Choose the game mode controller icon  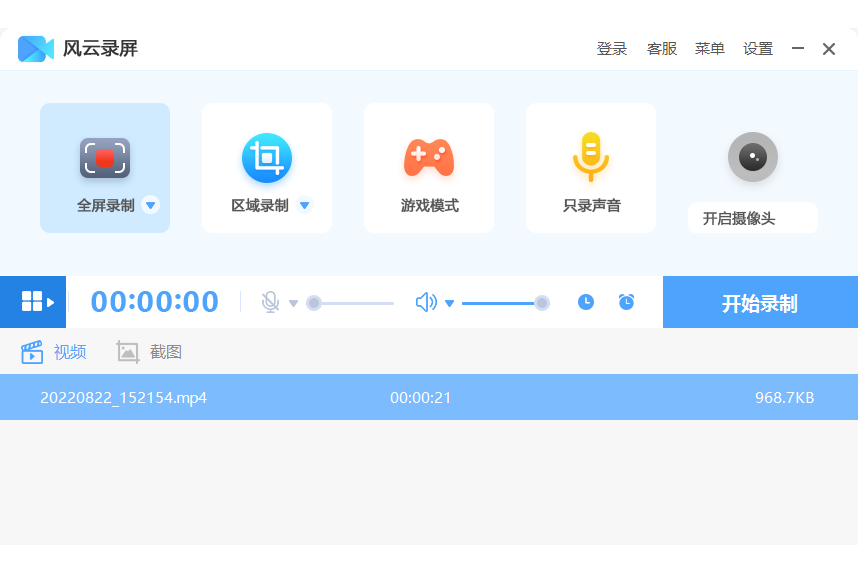[x=429, y=158]
